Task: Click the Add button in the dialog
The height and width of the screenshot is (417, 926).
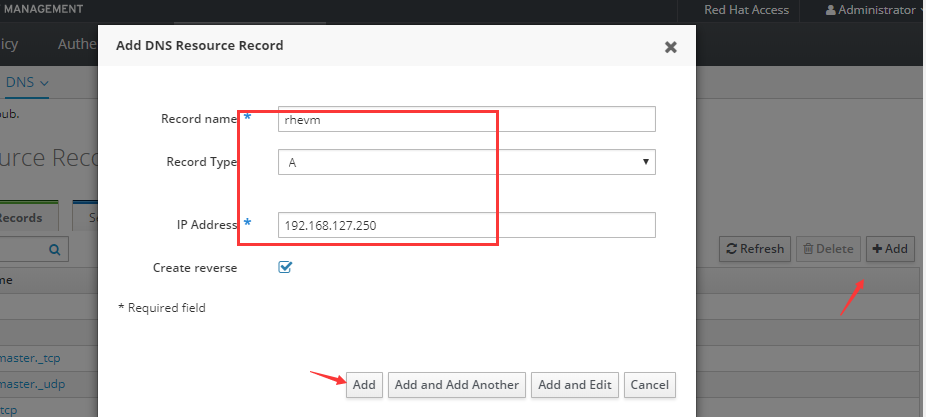Action: [x=364, y=385]
